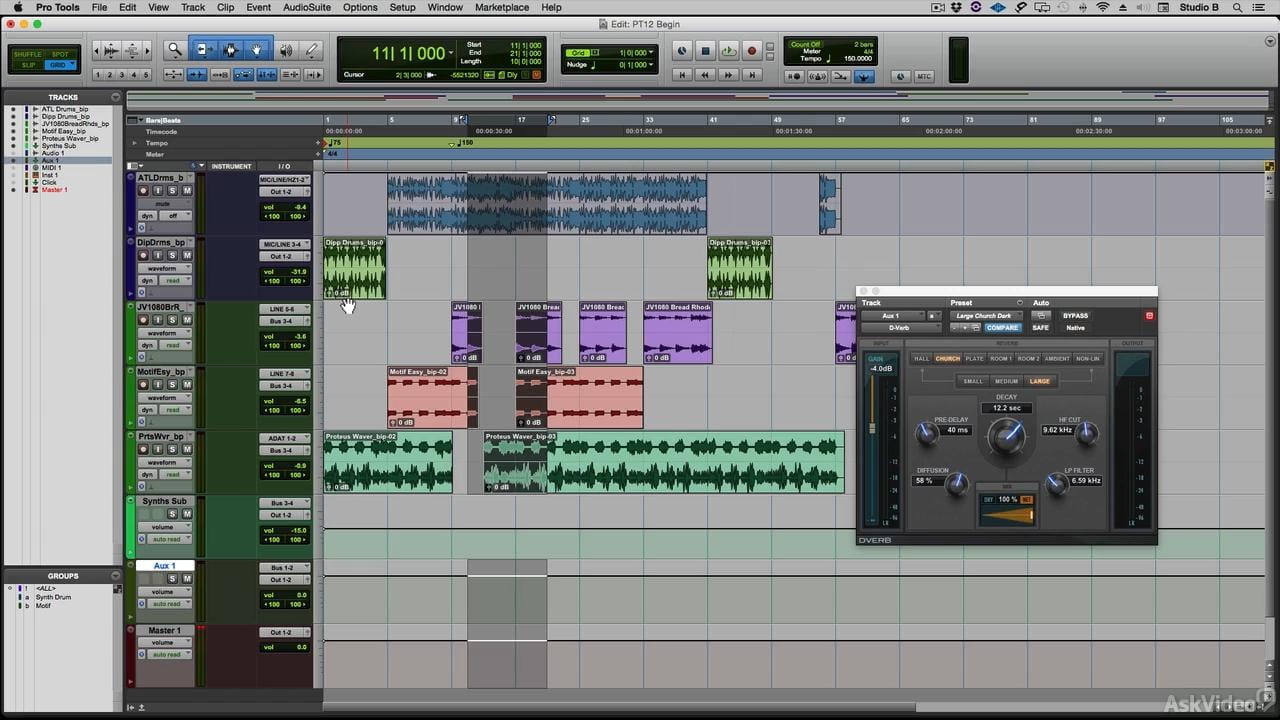
Task: Click the D-Verb DECAY knob
Action: pos(1006,436)
